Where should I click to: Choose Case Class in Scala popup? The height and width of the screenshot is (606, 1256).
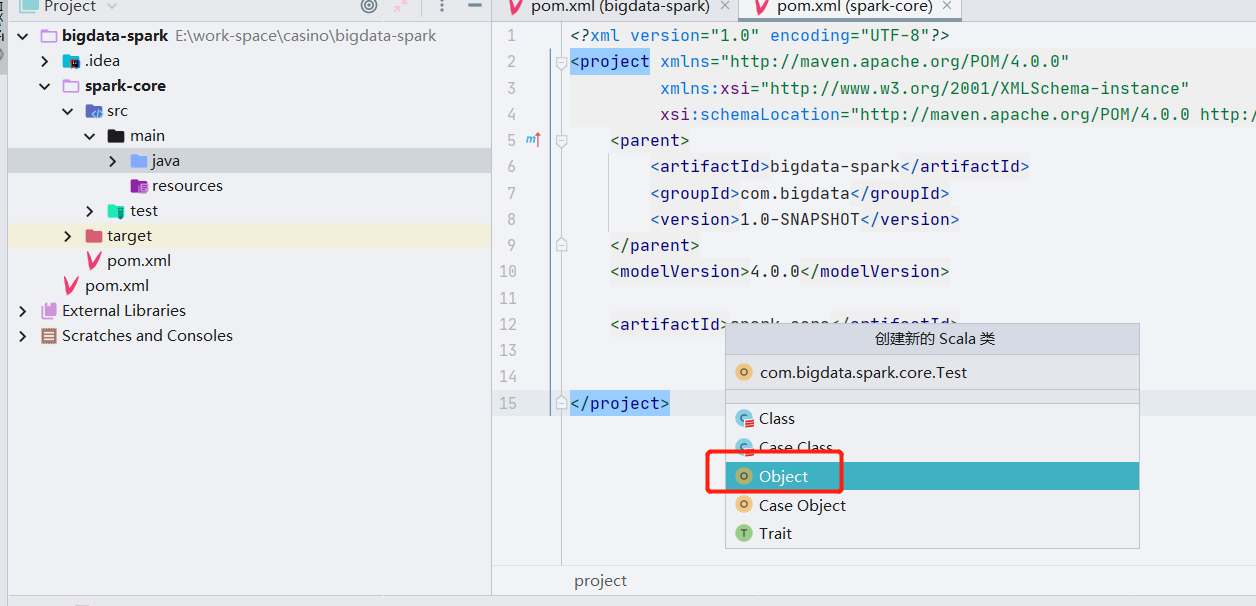coord(932,447)
